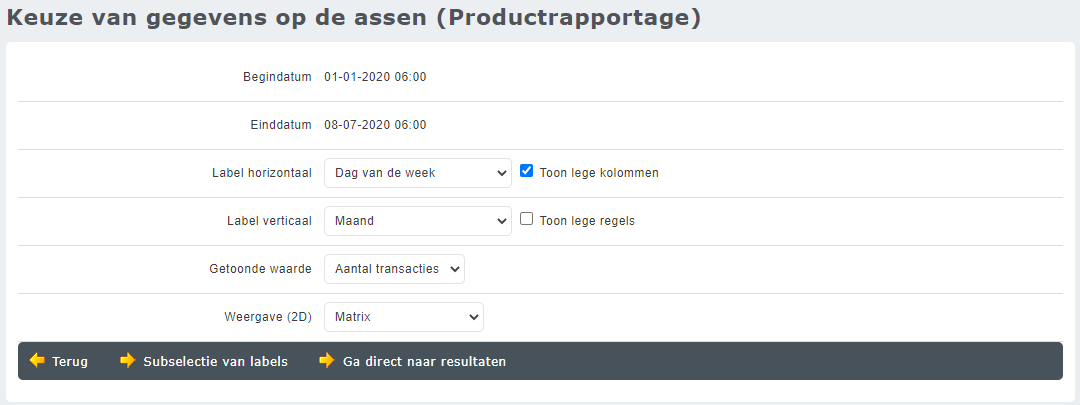Open the Weergave (2D) Matrix dropdown
This screenshot has width=1080, height=405.
(x=403, y=317)
